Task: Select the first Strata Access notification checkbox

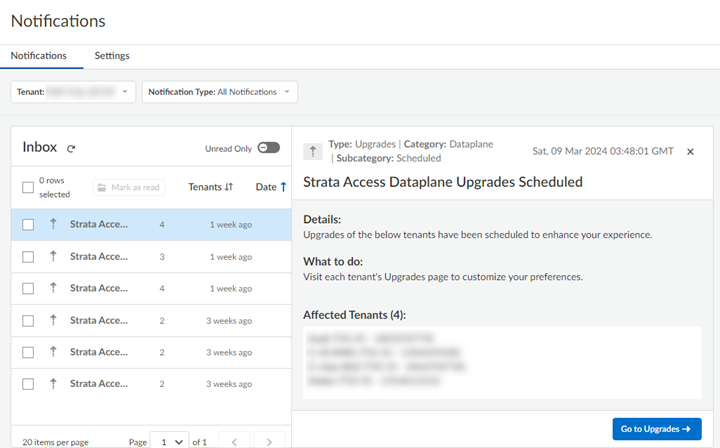Action: coord(28,225)
